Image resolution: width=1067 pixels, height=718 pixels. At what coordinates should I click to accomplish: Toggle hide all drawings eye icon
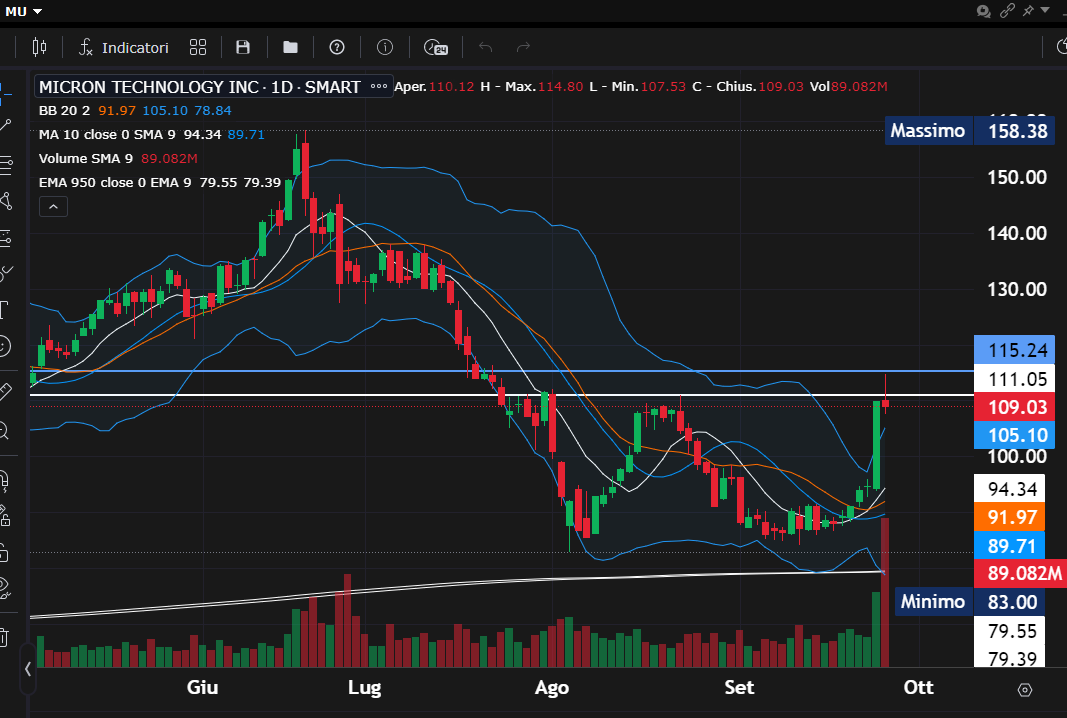click(5, 586)
